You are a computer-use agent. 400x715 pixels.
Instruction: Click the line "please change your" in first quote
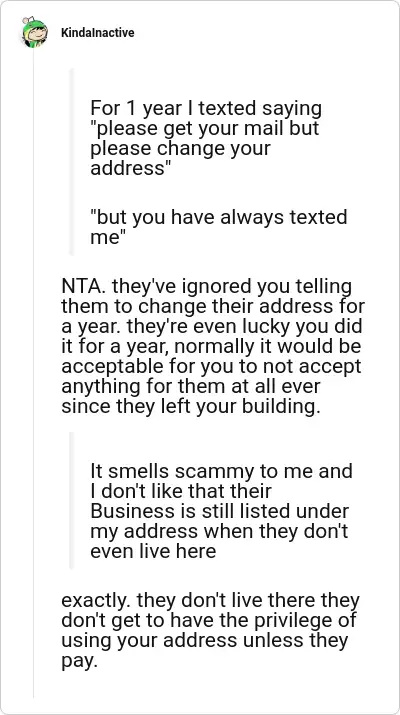tap(181, 149)
